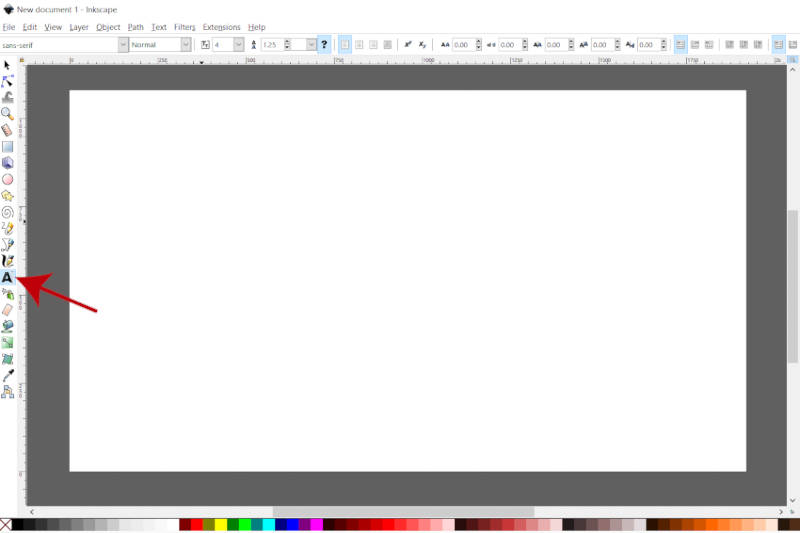The height and width of the screenshot is (533, 800).
Task: Select the Text tool in toolbox
Action: pos(7,277)
